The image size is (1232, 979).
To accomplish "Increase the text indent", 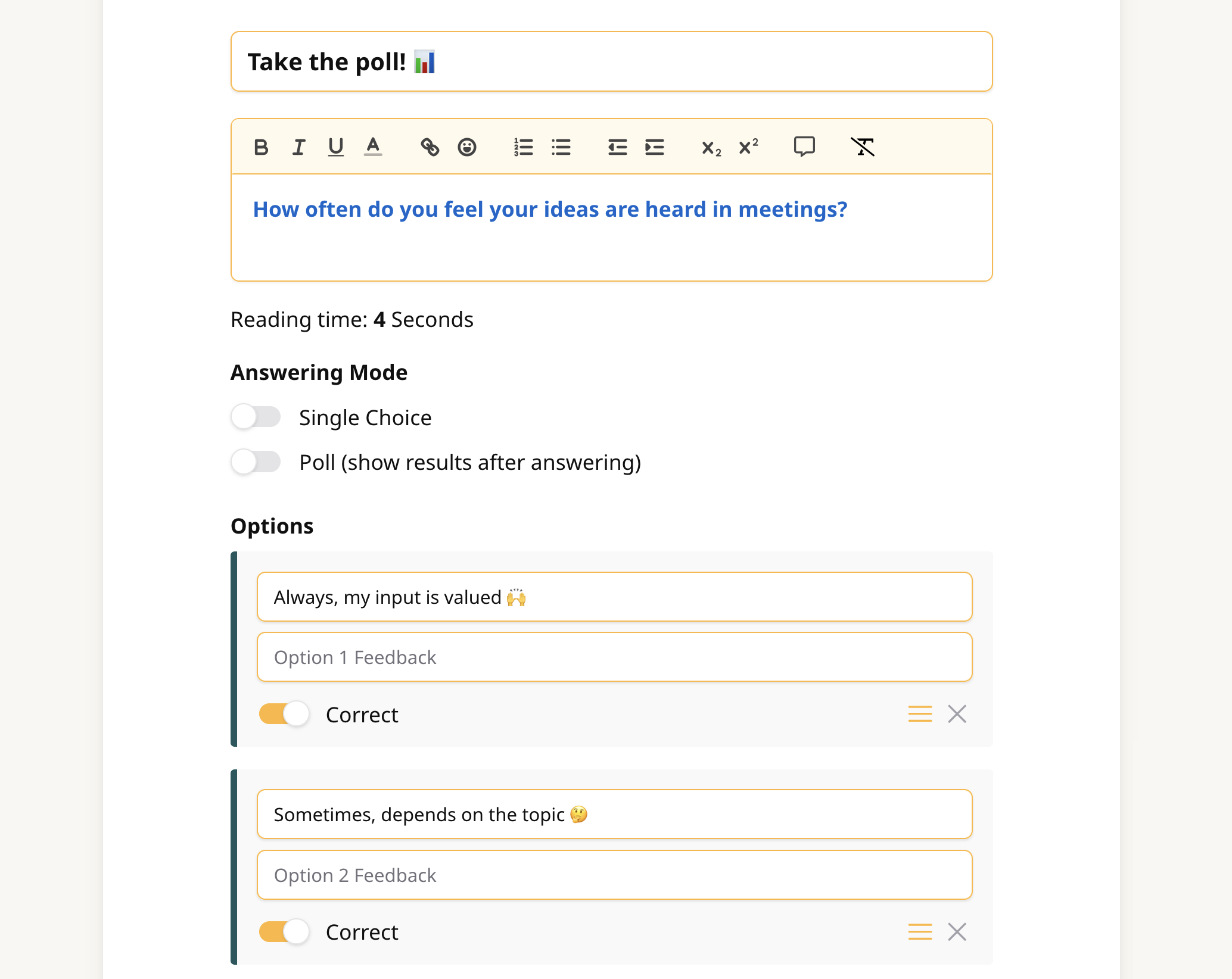I will 655,147.
